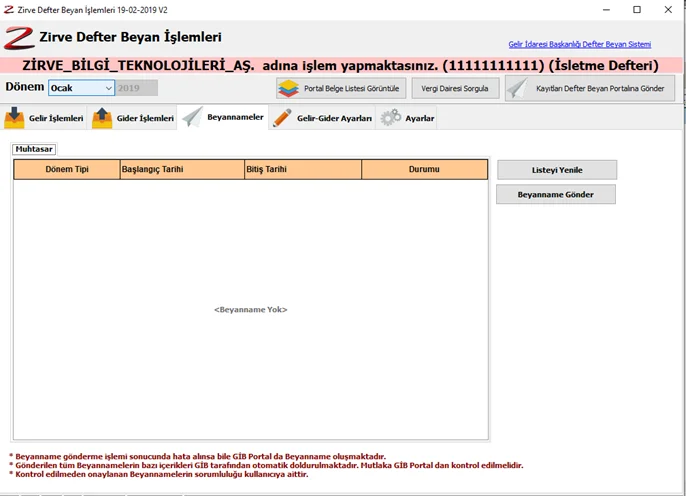Click the small Z icon in title bar
This screenshot has width=686, height=496.
pos(9,10)
